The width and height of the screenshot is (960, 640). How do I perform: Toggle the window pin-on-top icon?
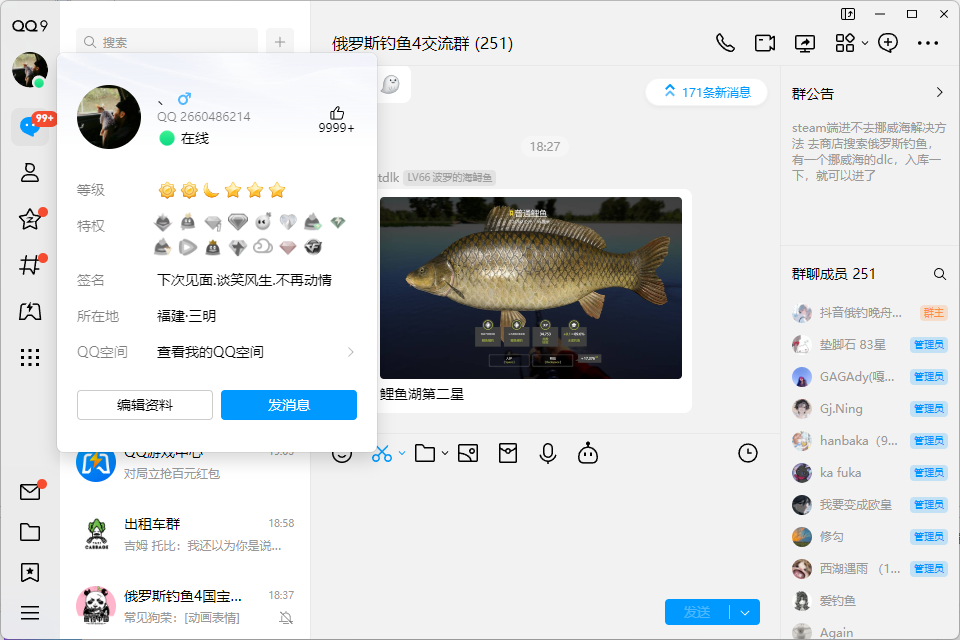click(848, 14)
